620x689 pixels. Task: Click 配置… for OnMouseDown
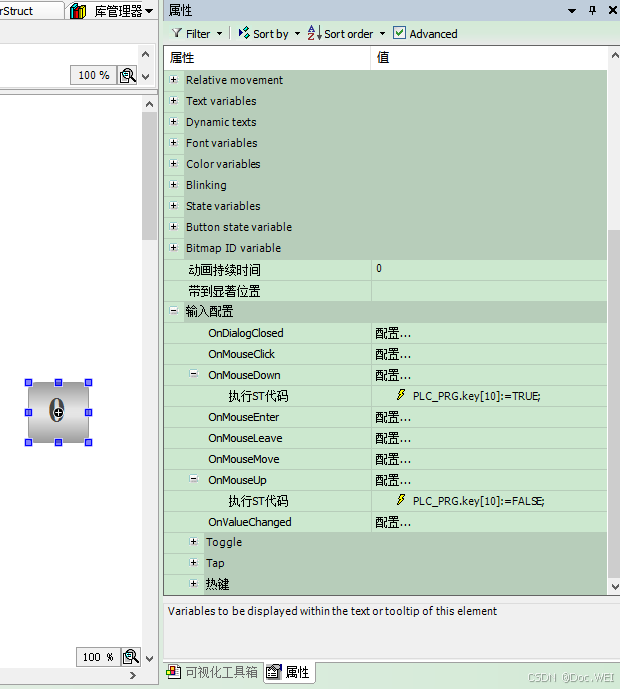click(x=393, y=375)
